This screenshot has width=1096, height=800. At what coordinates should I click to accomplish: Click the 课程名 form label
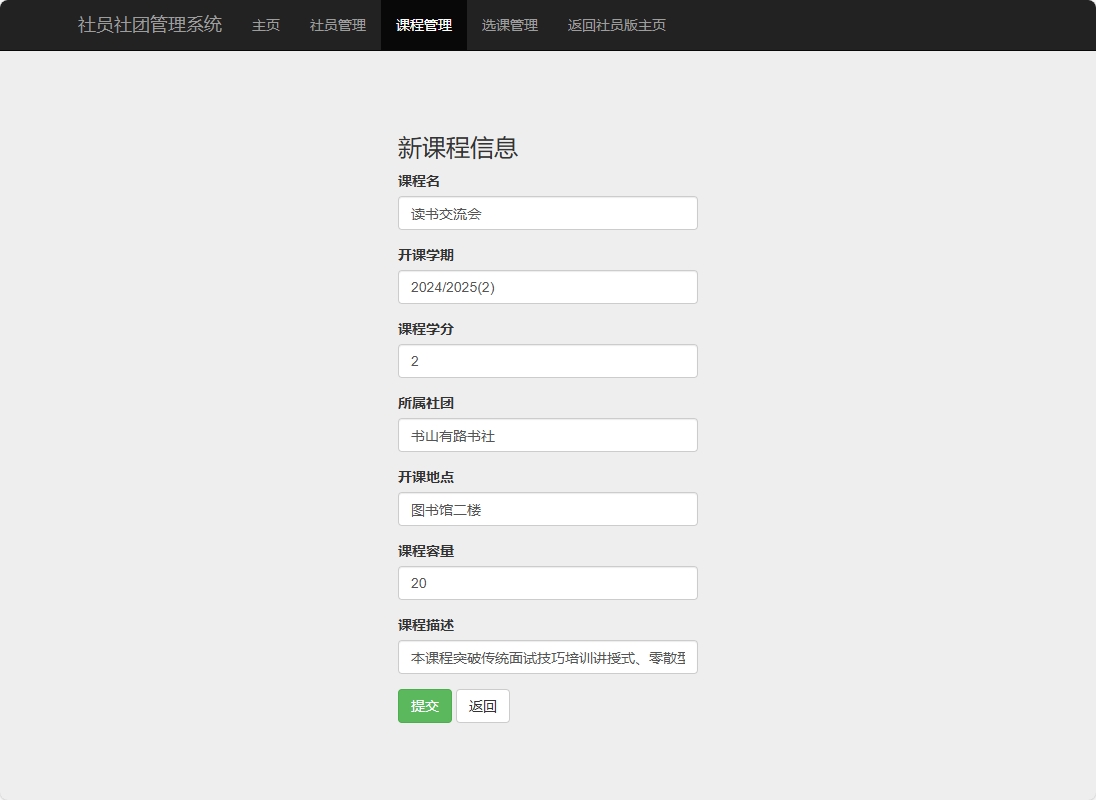click(x=420, y=181)
